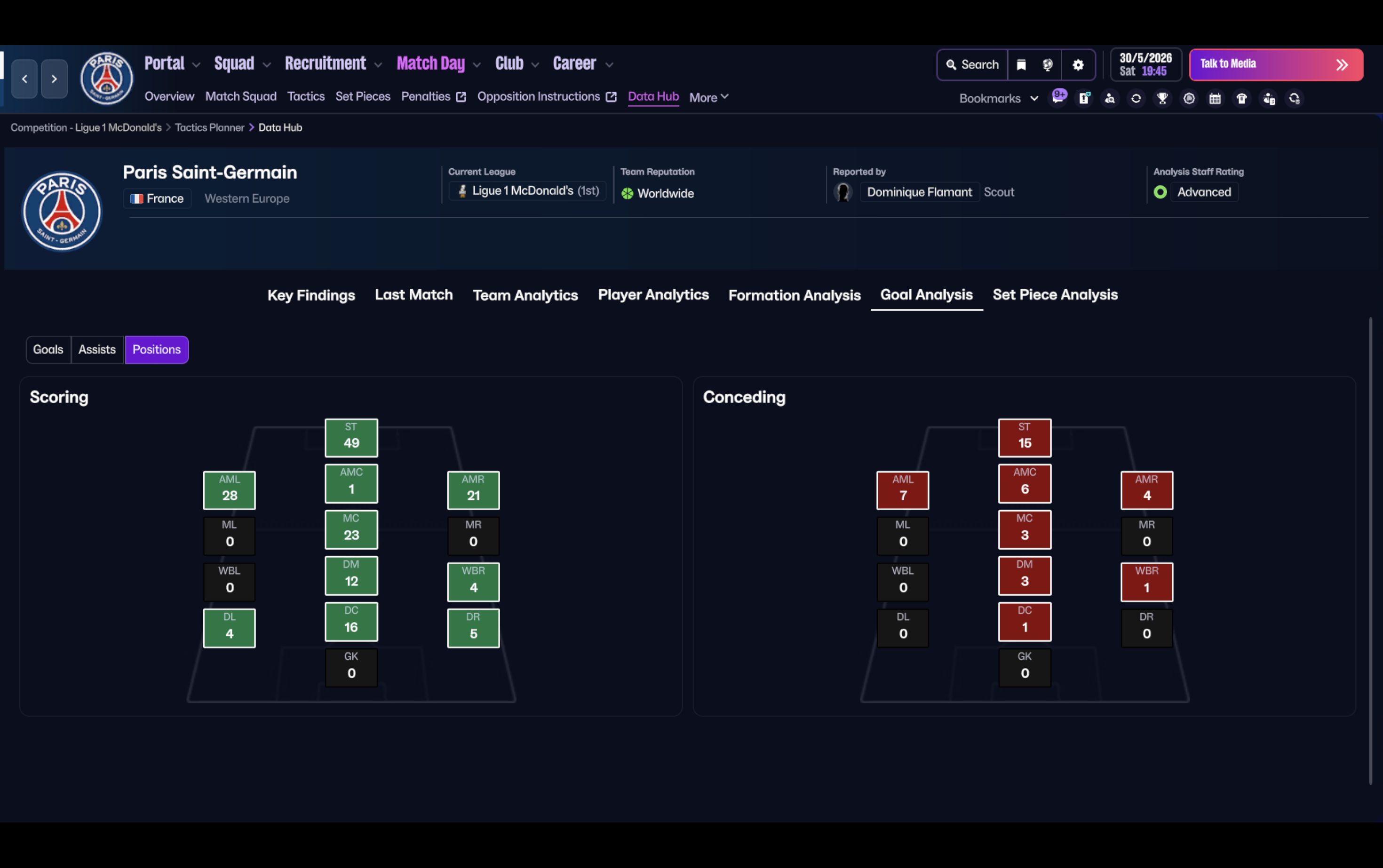Open the Squad menu dropdown

coord(242,64)
